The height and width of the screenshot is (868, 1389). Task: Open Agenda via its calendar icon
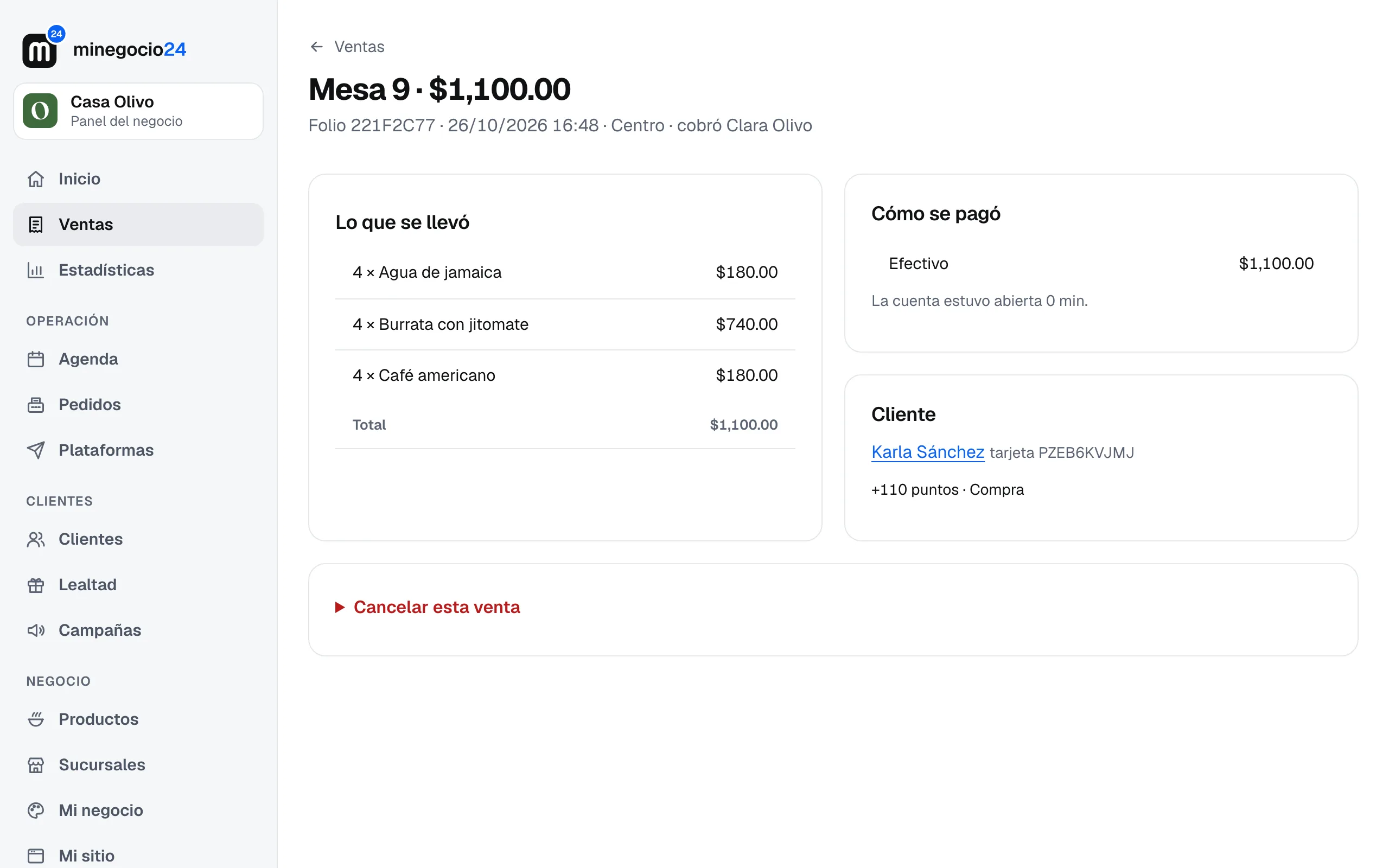[36, 359]
